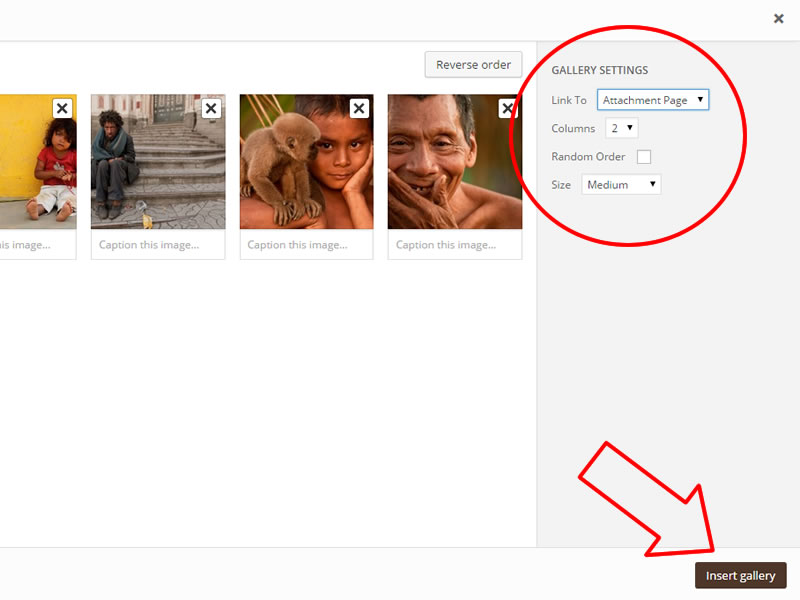This screenshot has width=800, height=600.
Task: Close the gallery dialog with the X
Action: [778, 19]
